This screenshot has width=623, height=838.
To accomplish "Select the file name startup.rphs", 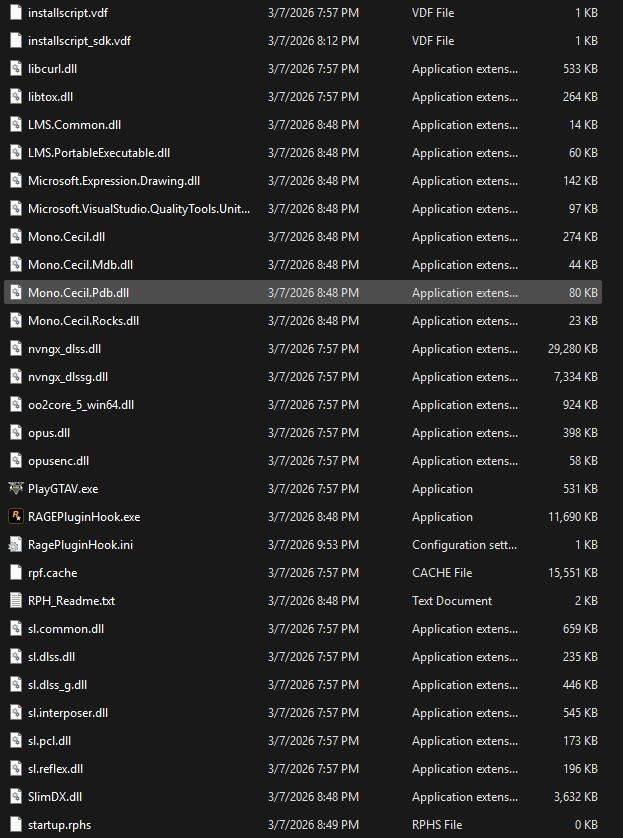I will pos(59,825).
